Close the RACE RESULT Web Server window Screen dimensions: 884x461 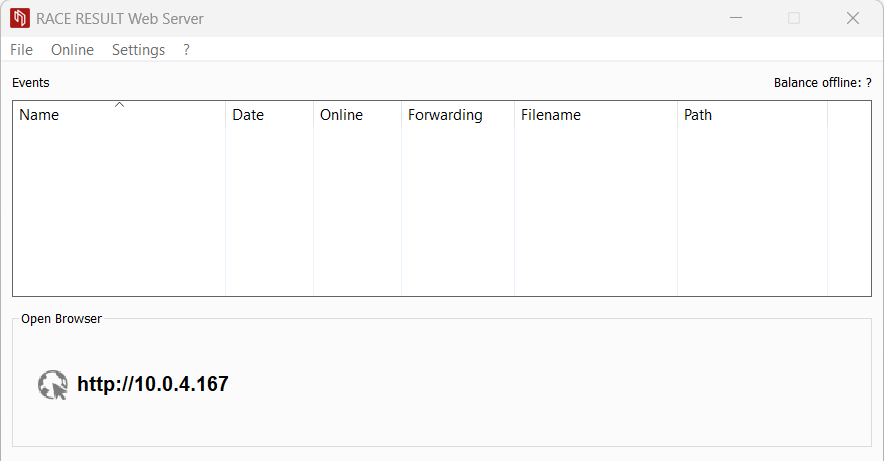[853, 18]
